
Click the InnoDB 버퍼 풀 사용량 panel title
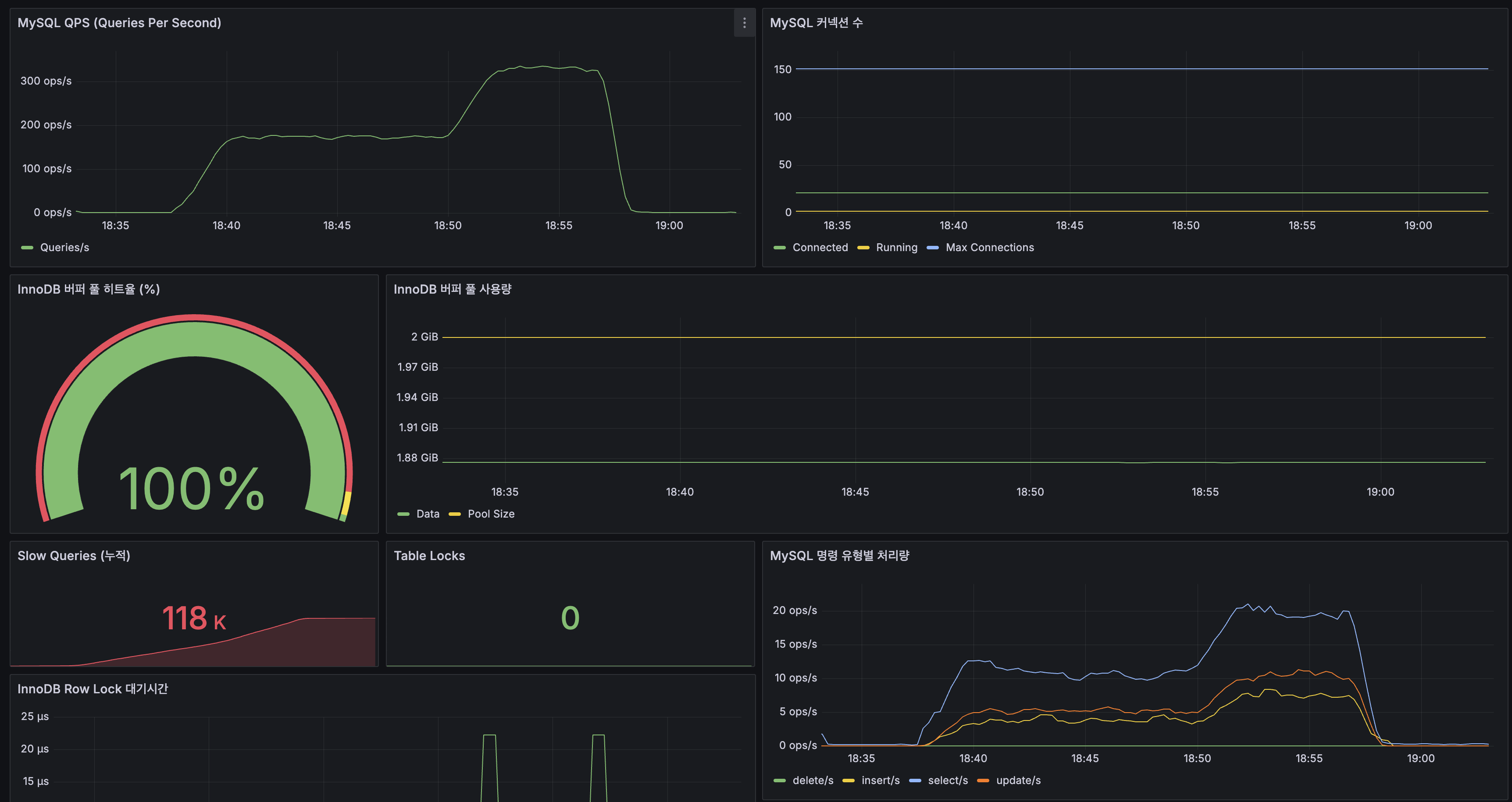pos(453,289)
